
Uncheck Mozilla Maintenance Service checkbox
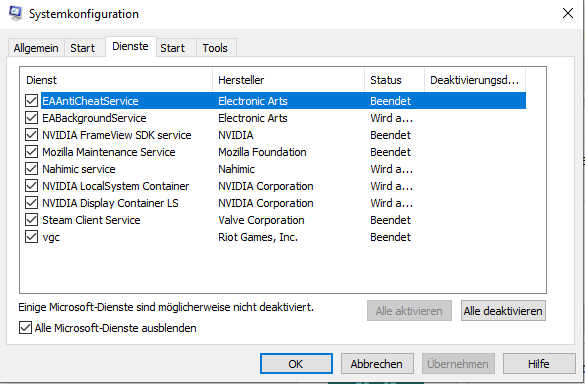click(x=31, y=152)
